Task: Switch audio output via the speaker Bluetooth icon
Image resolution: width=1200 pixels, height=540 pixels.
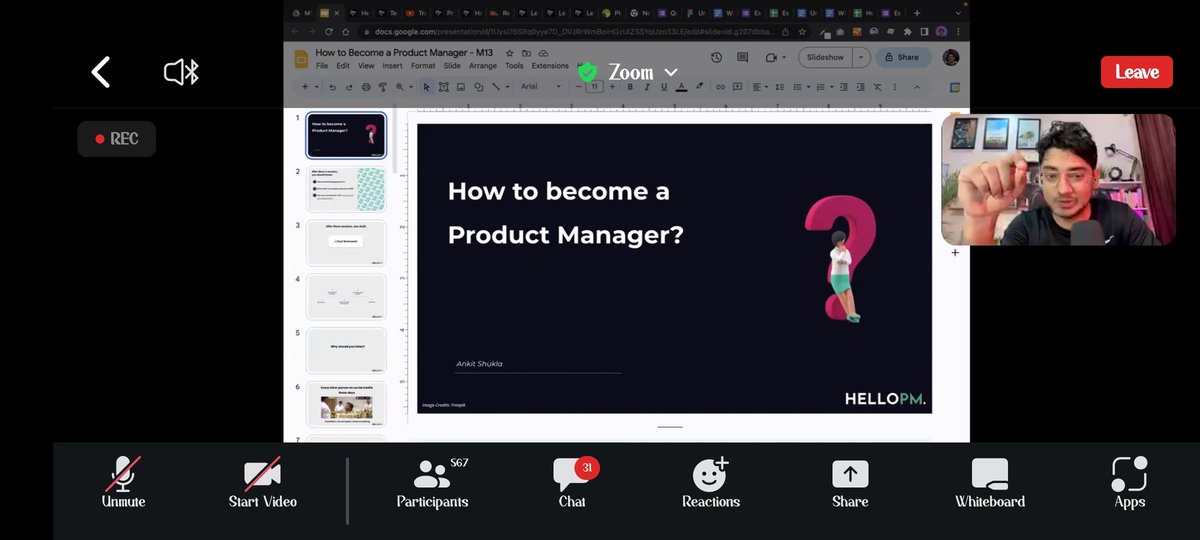Action: (x=182, y=72)
